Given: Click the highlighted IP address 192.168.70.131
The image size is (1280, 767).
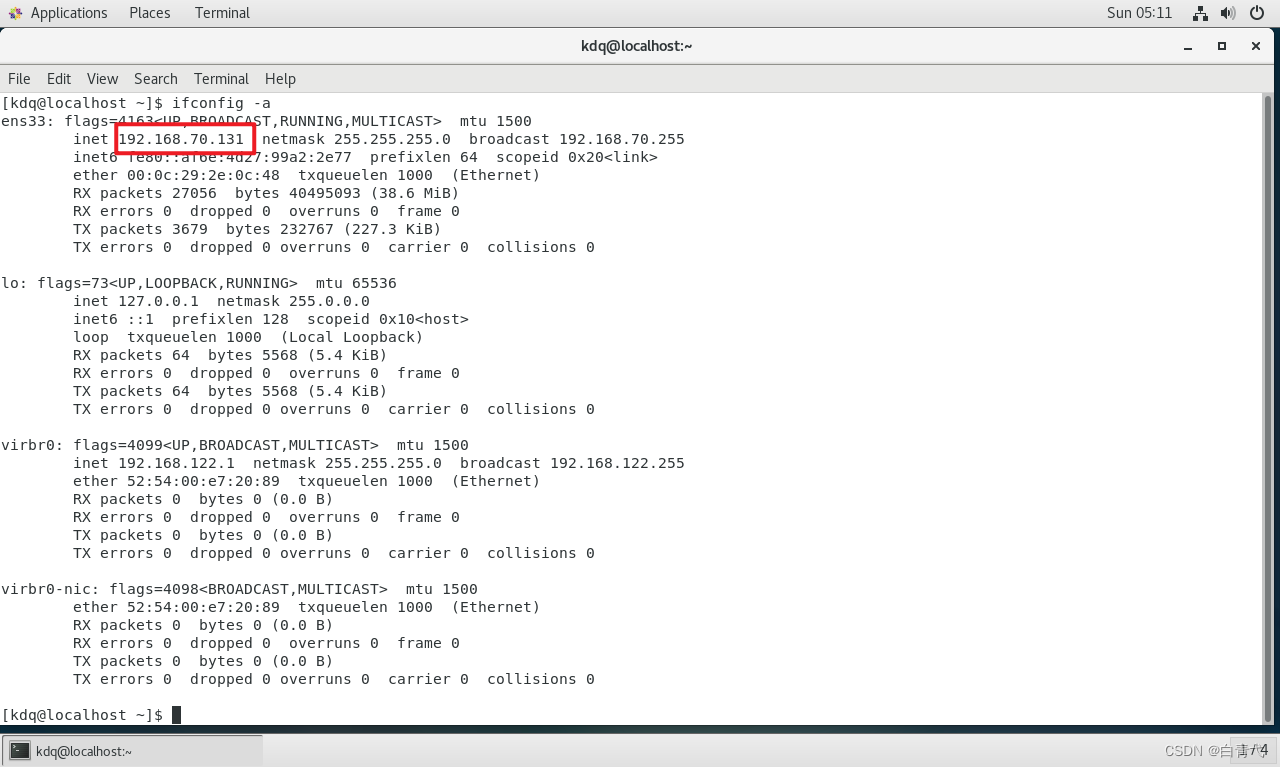Looking at the screenshot, I should [185, 139].
